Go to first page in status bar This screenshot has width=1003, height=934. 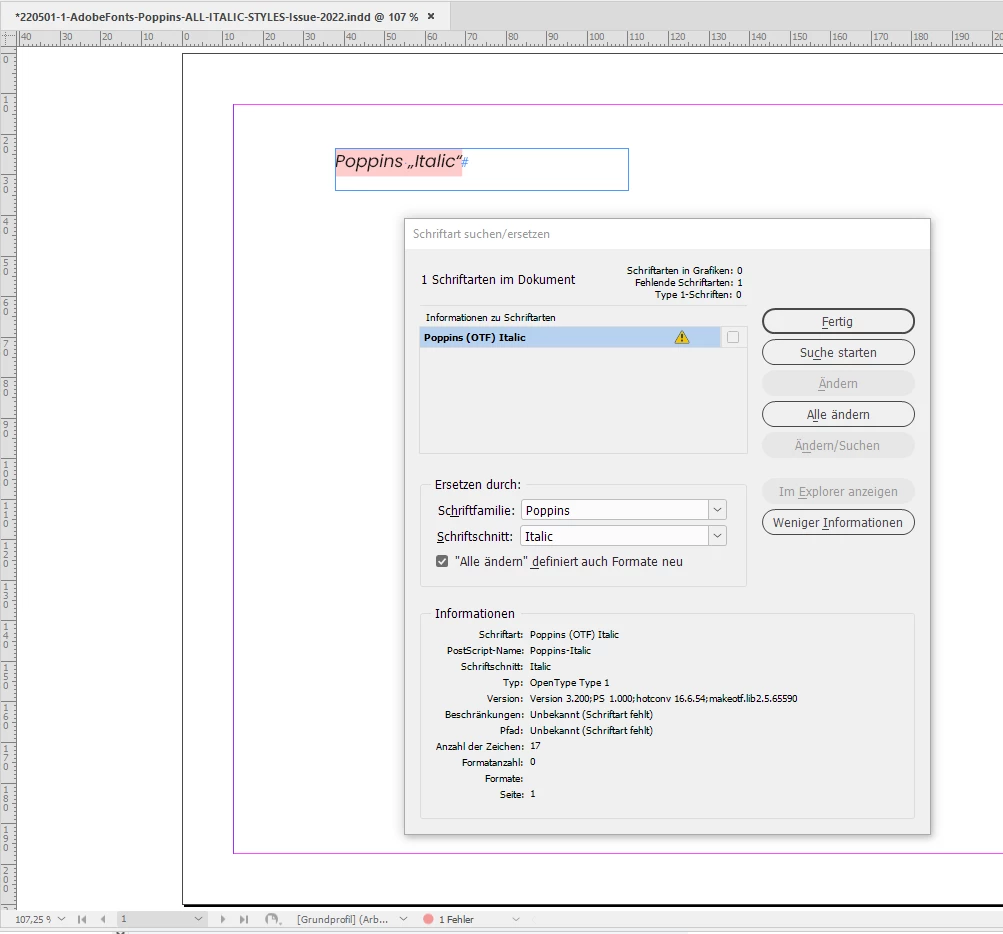click(82, 919)
